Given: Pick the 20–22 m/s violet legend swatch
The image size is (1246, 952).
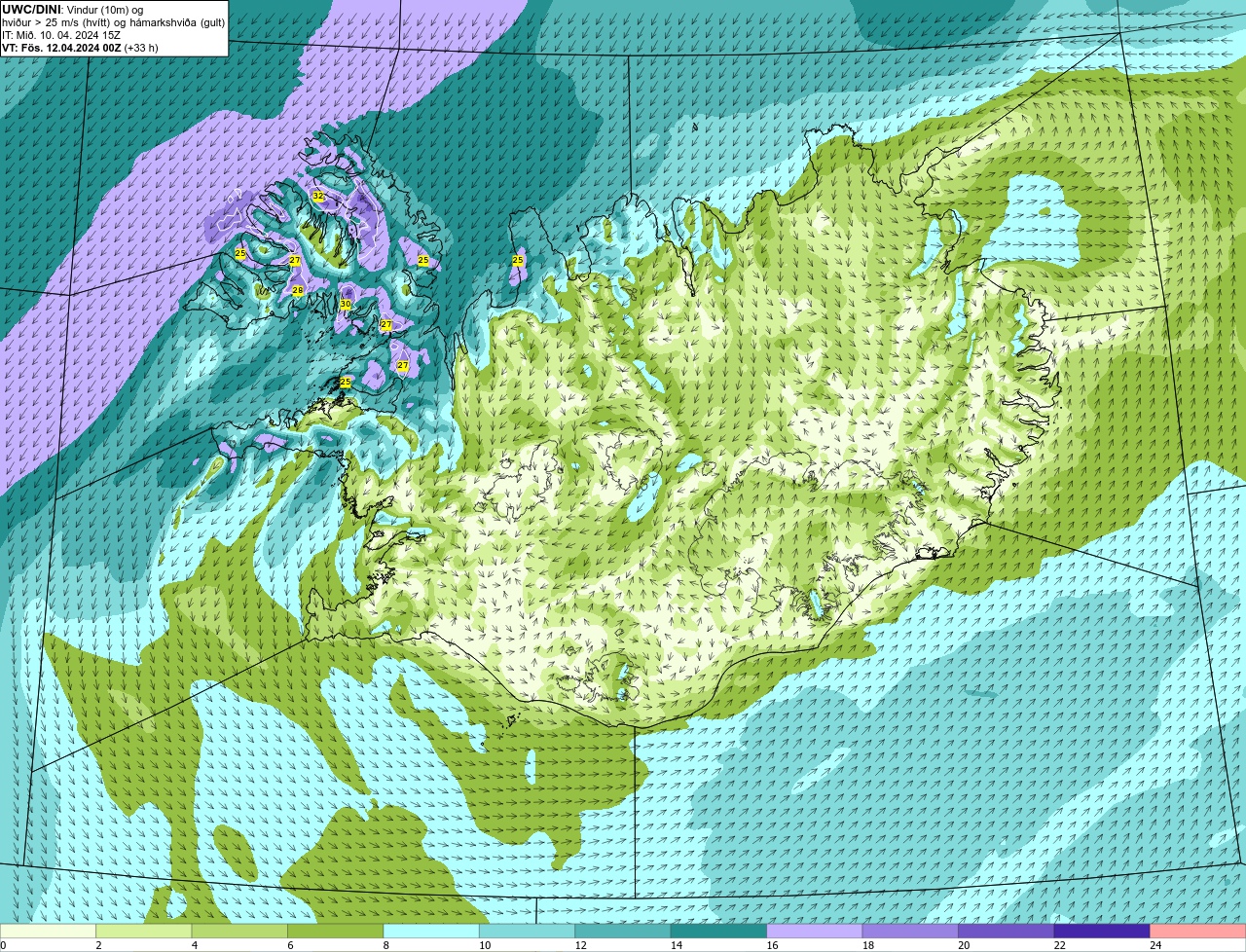Looking at the screenshot, I should 1007,932.
